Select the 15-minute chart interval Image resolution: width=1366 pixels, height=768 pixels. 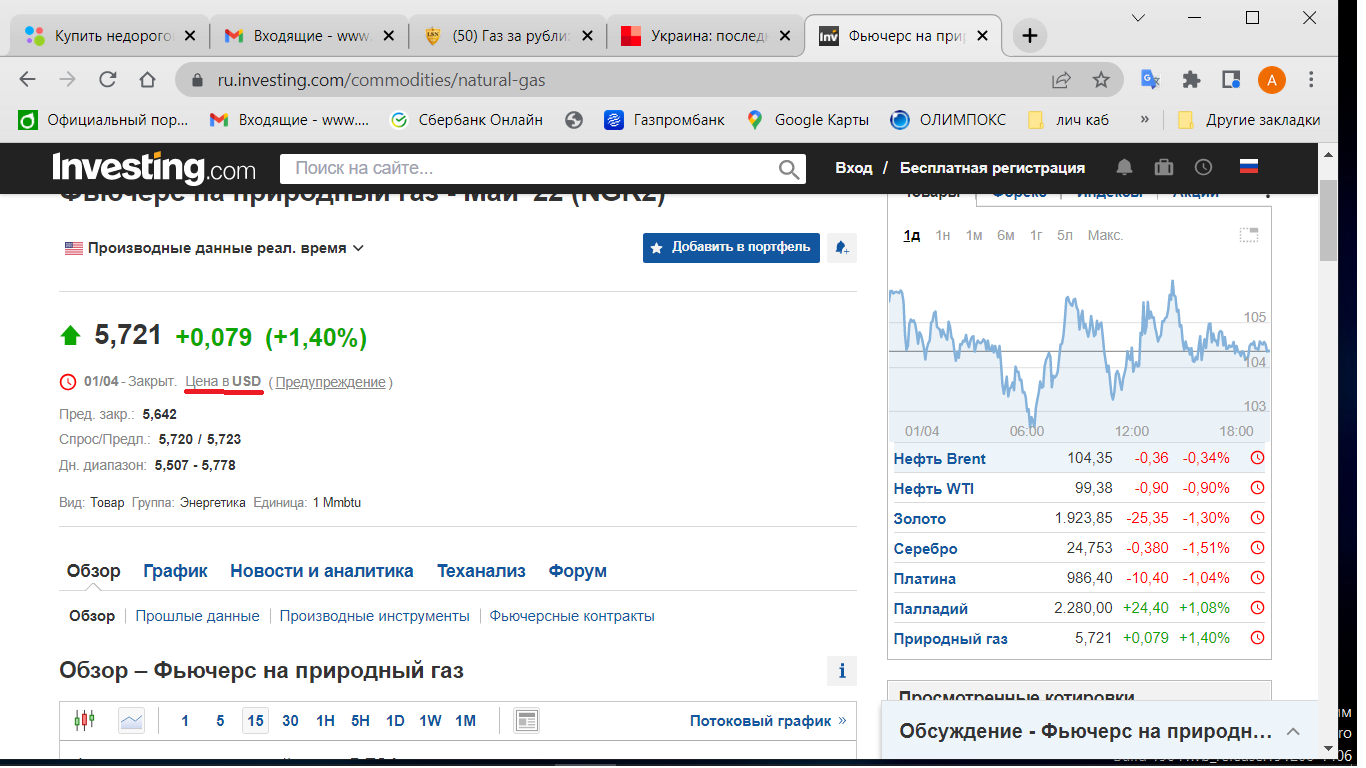point(255,720)
